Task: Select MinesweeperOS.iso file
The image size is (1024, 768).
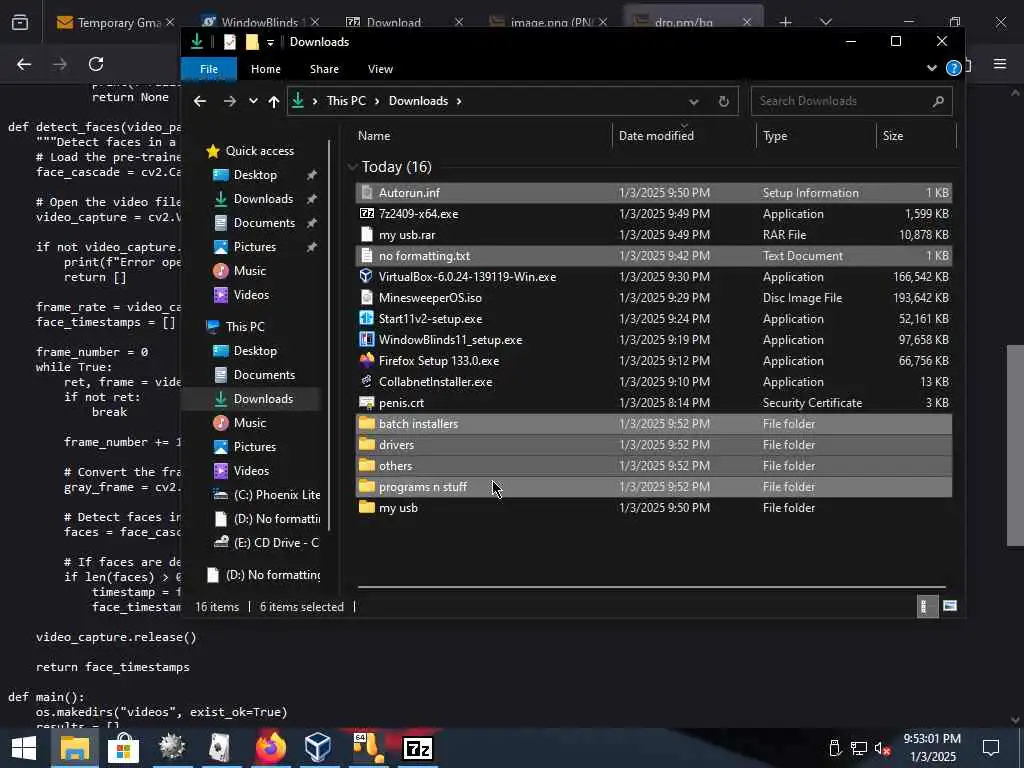Action: click(x=654, y=298)
